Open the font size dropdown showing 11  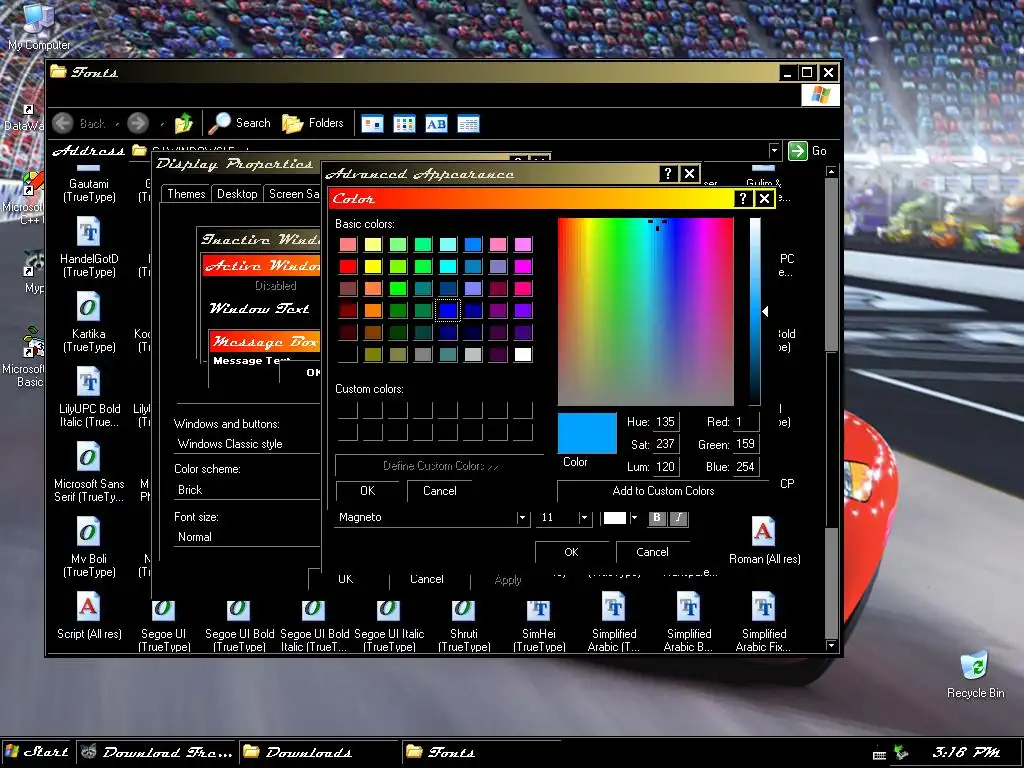coord(584,518)
